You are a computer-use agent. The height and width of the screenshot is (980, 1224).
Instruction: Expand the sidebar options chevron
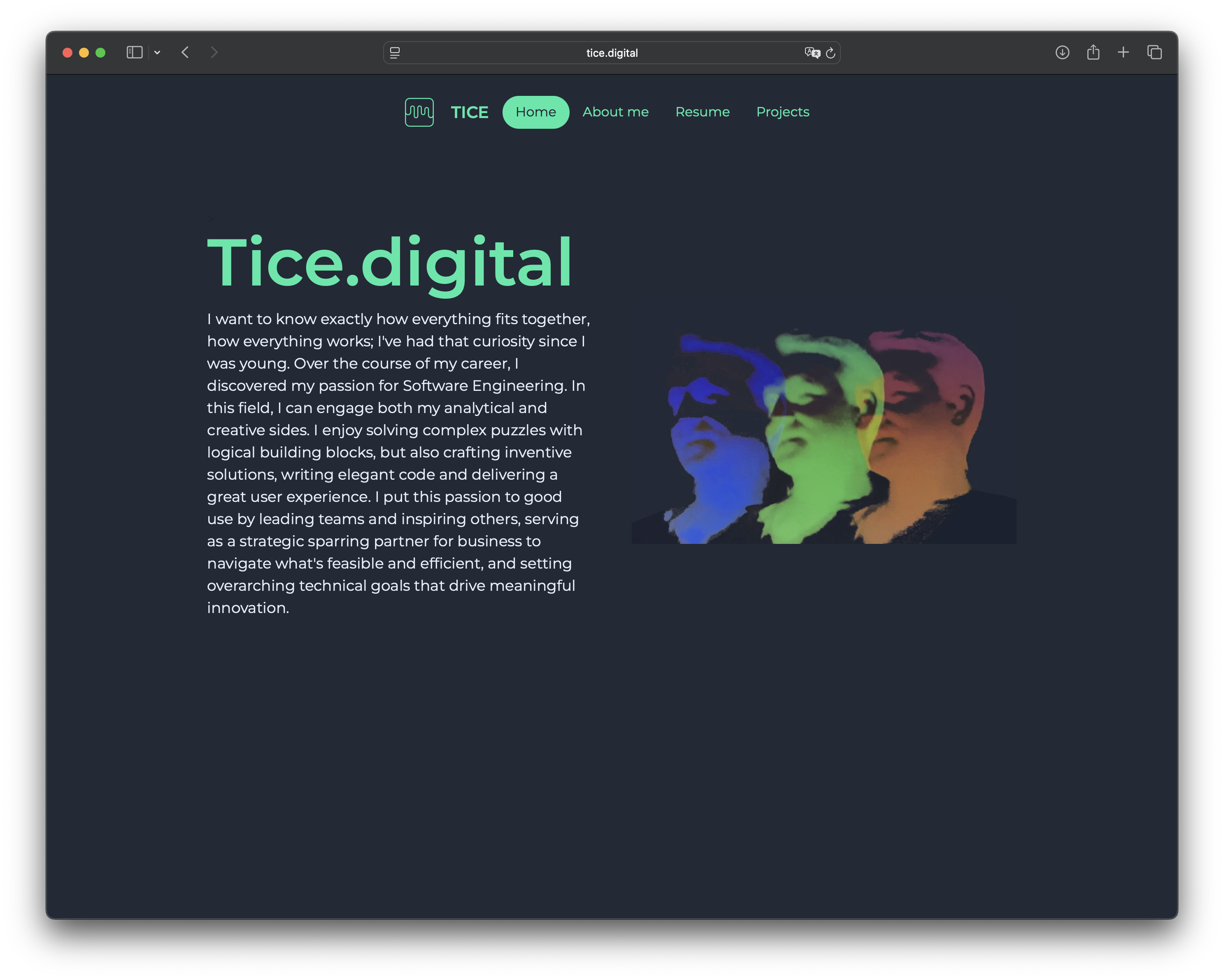(157, 52)
